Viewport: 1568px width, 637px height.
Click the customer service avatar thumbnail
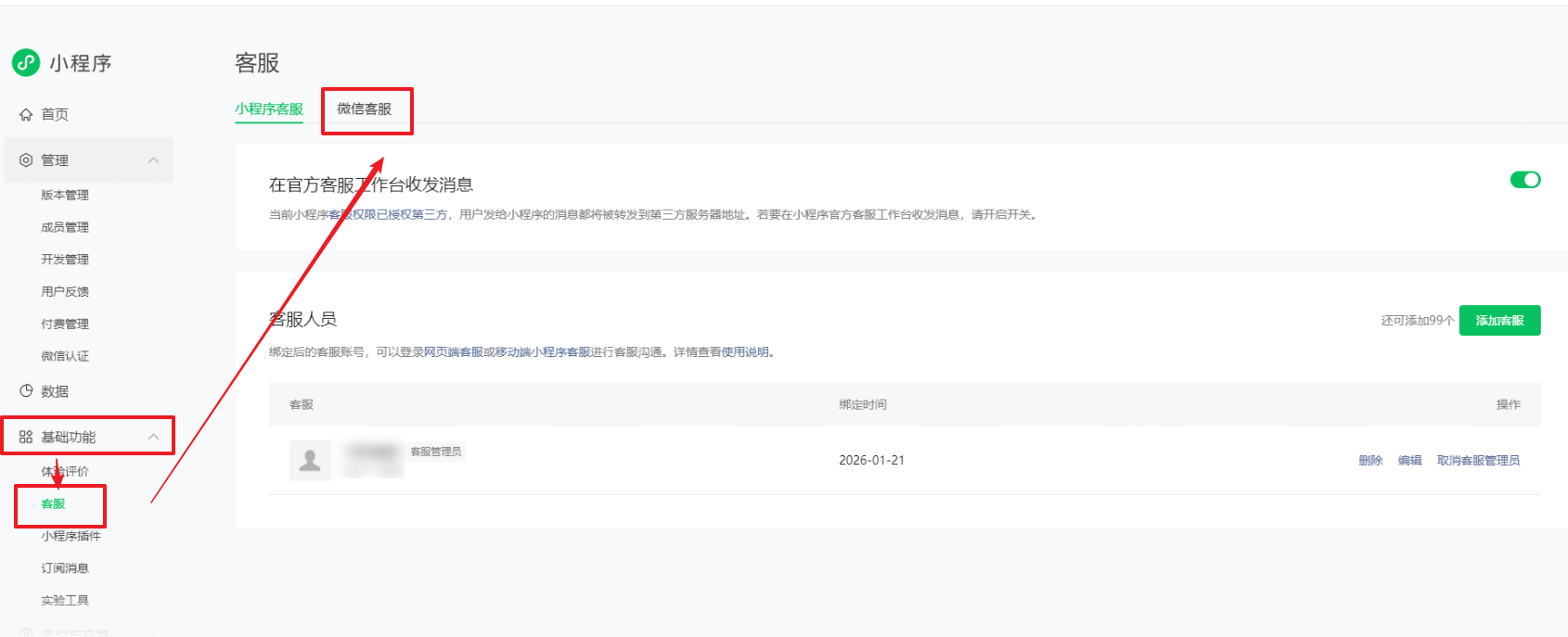click(310, 460)
